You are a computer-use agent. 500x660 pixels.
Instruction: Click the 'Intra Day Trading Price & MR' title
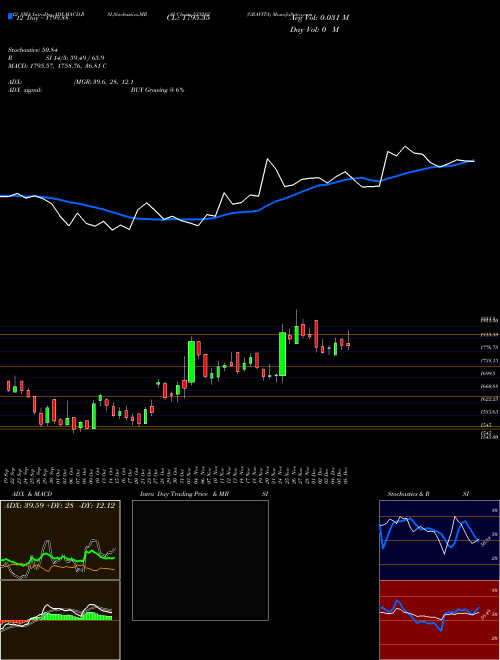pos(184,494)
